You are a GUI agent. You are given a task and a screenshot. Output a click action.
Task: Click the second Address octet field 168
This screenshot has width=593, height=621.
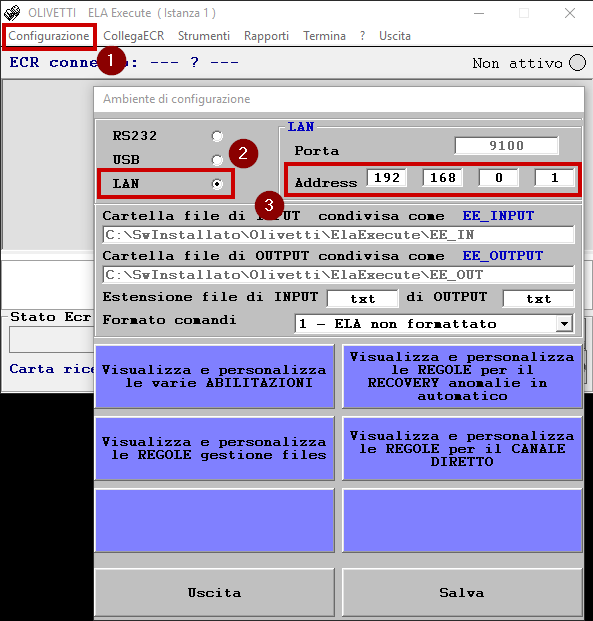442,177
